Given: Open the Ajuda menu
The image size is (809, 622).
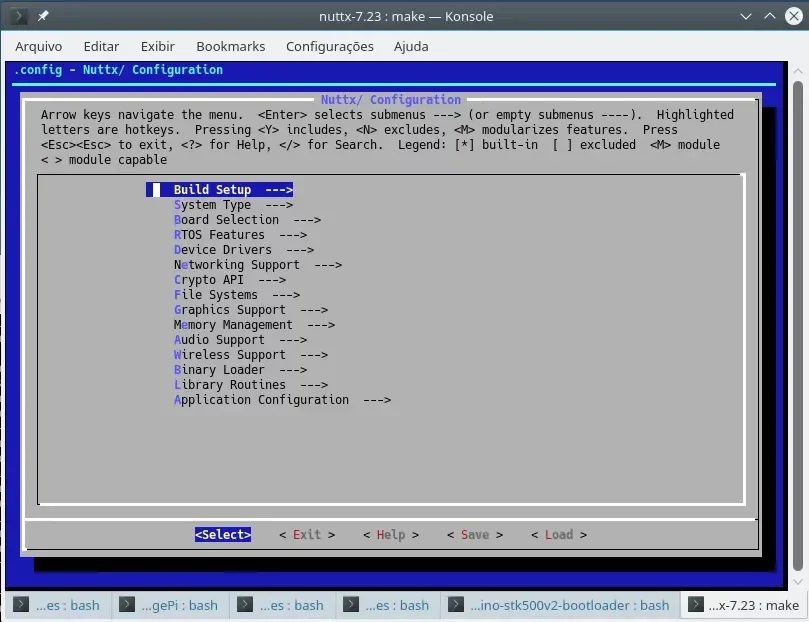Looking at the screenshot, I should (411, 46).
